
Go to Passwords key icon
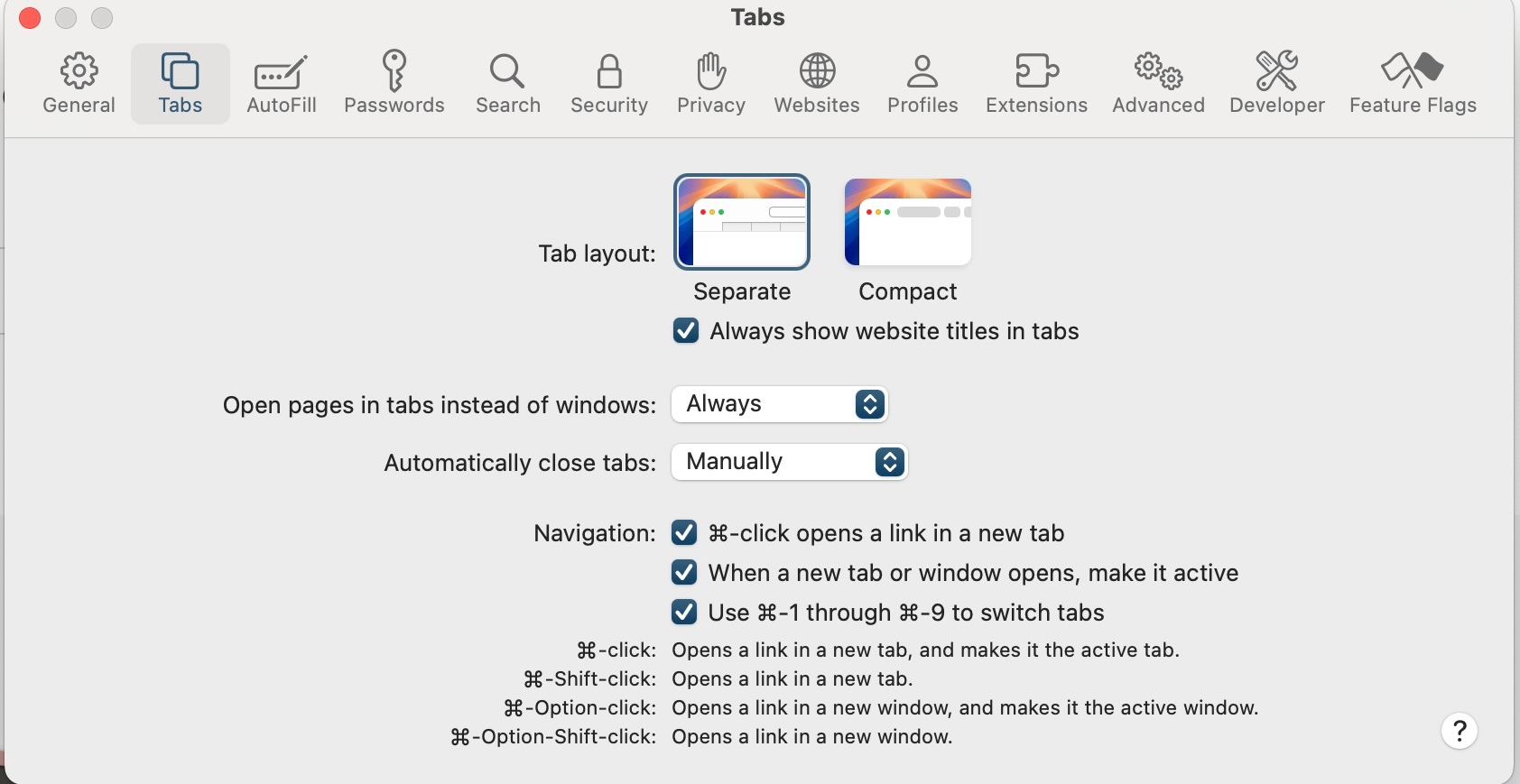[x=394, y=84]
